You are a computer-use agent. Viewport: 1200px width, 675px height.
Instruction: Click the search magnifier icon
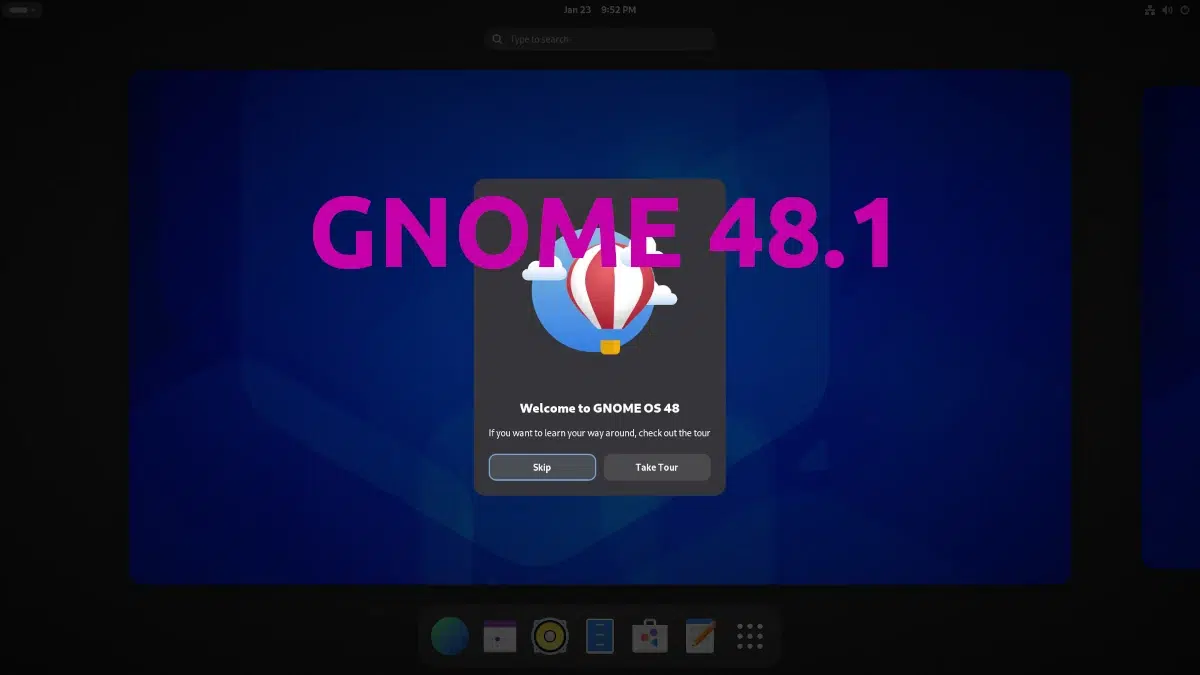click(498, 39)
